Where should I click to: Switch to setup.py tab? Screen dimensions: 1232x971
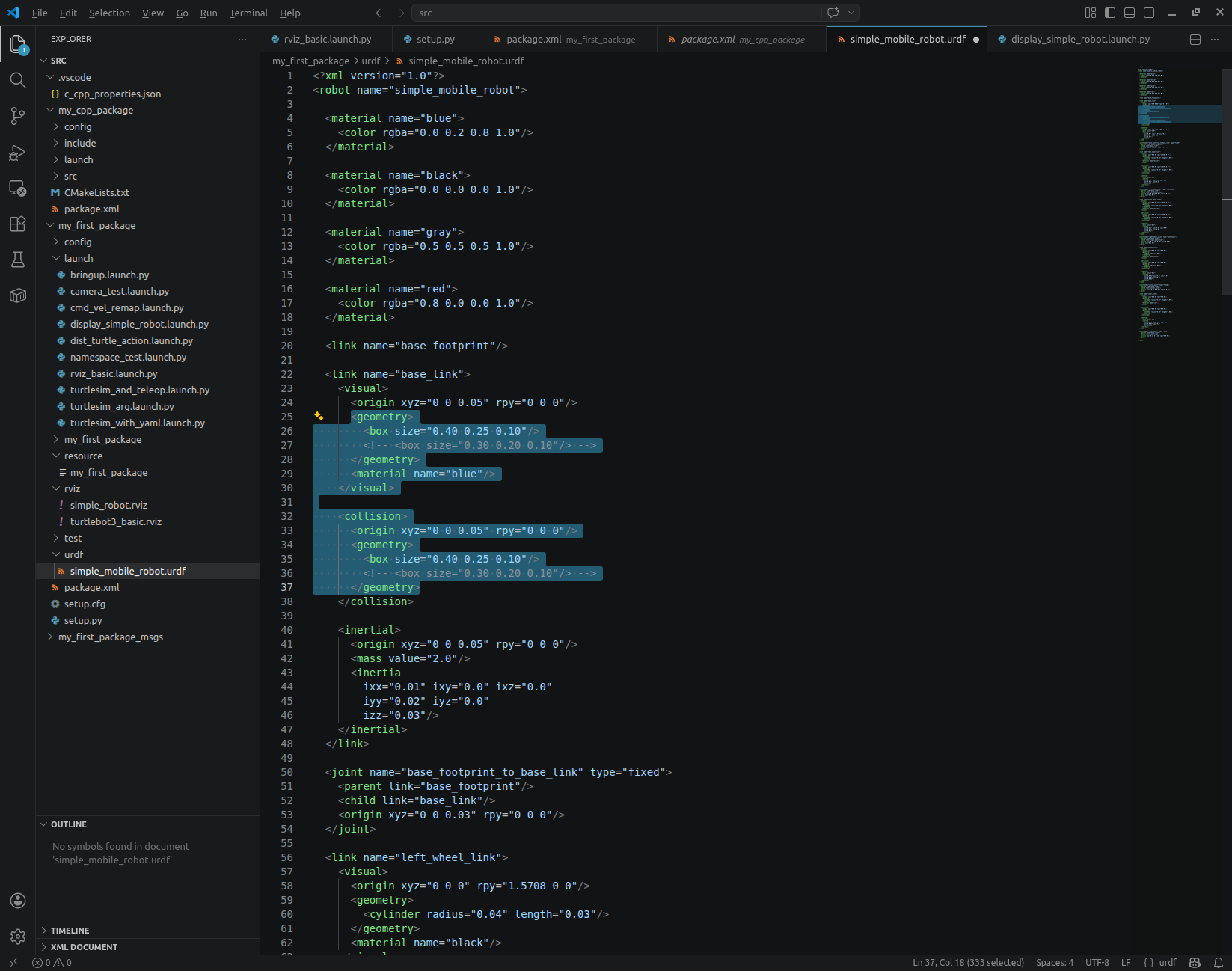tap(435, 39)
